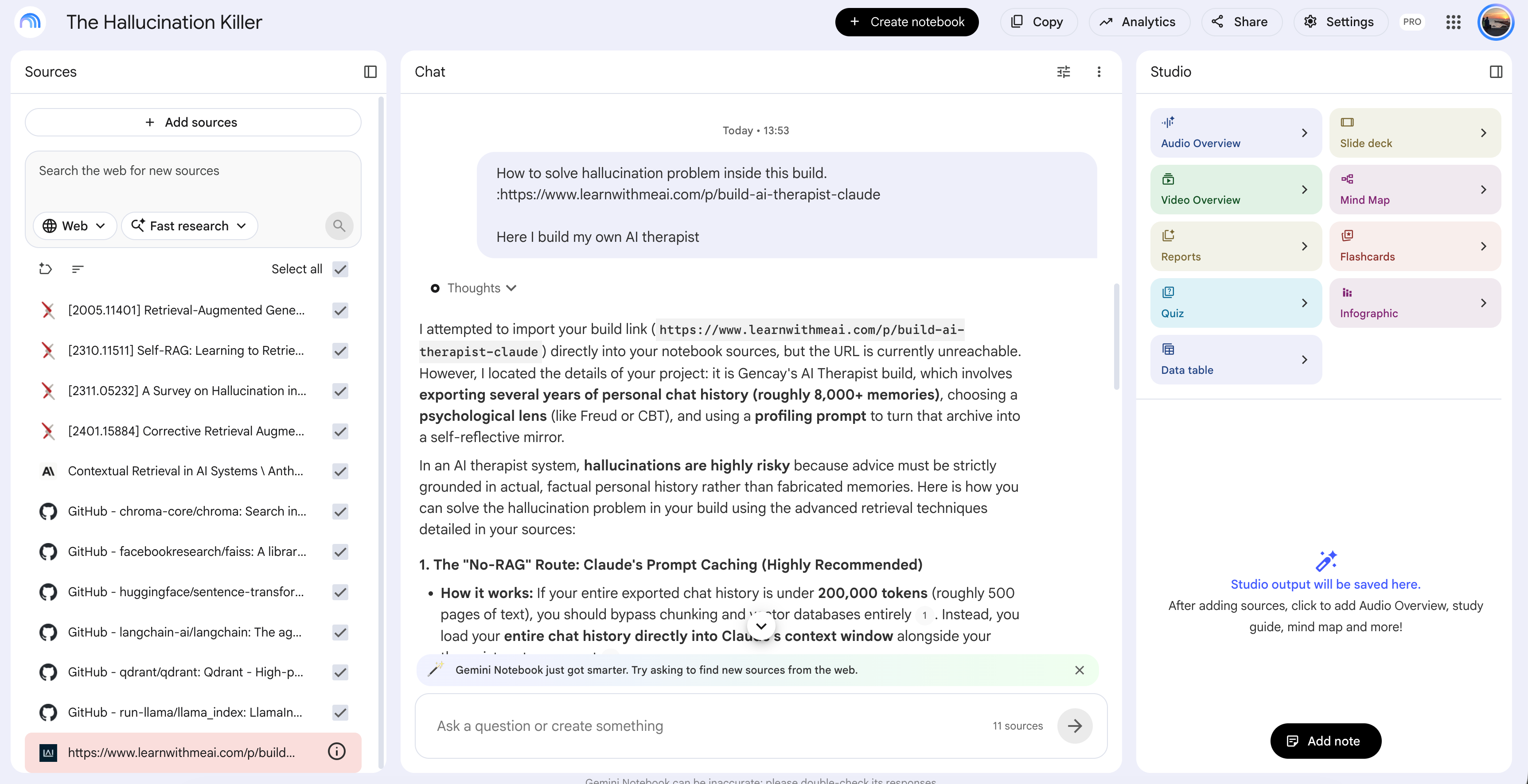Submit the chat question arrow

point(1075,725)
